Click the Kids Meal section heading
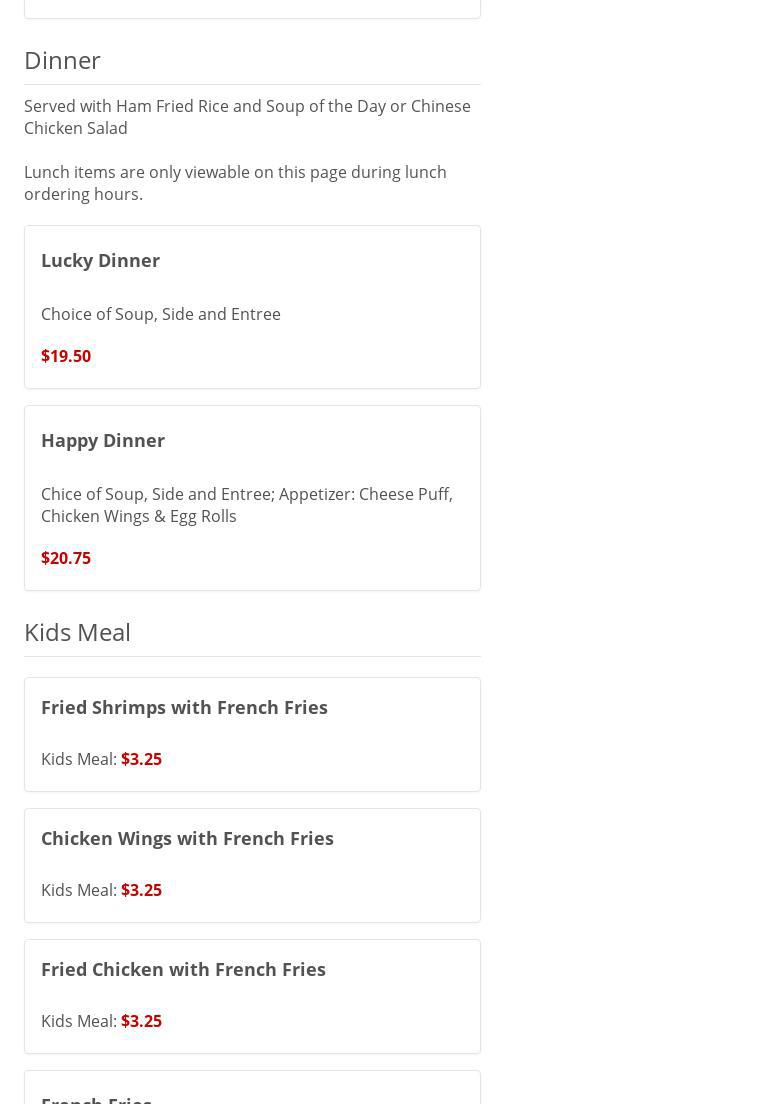Screen dimensions: 770x1104 pos(77,632)
